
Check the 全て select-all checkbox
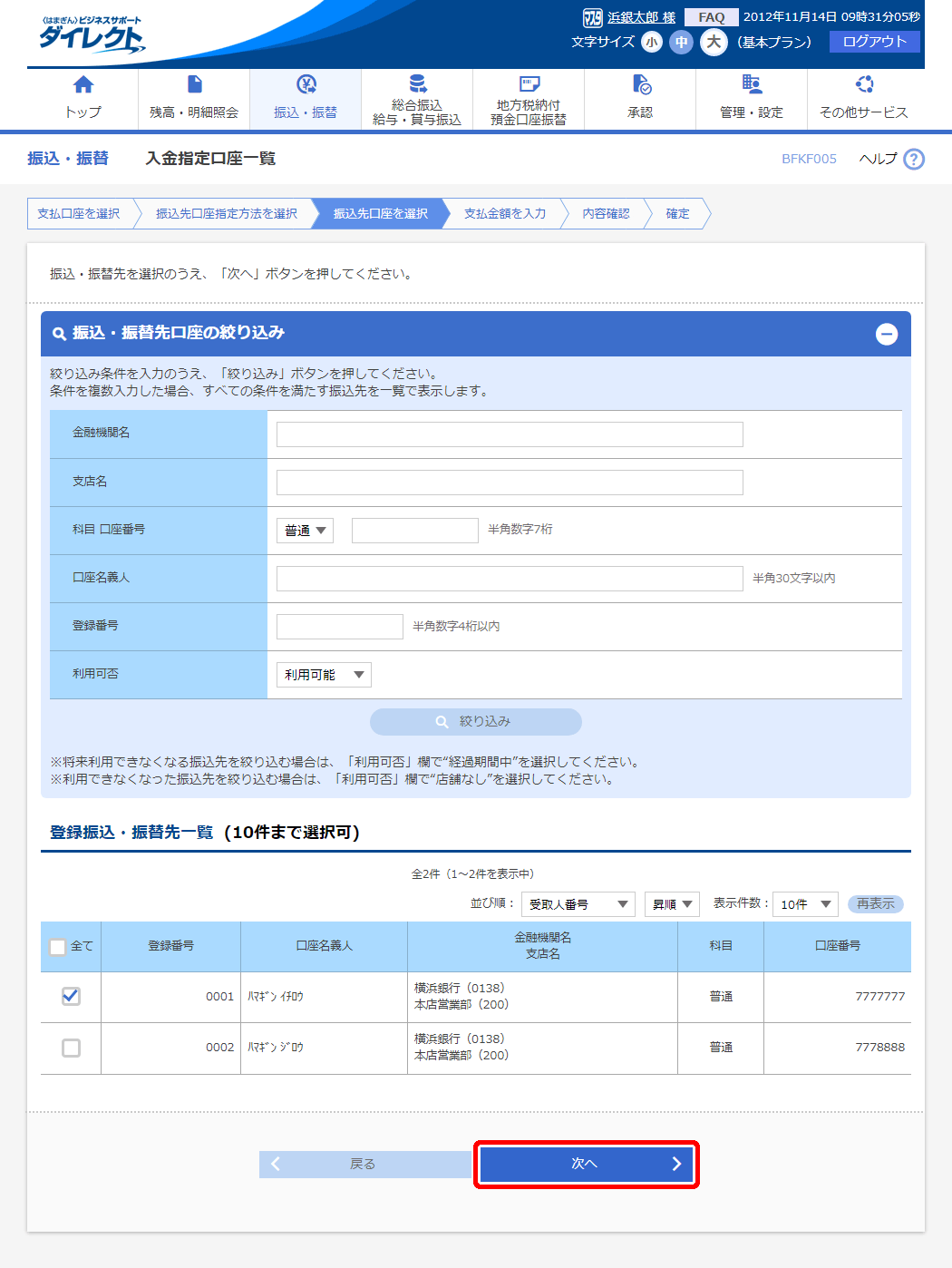point(58,947)
